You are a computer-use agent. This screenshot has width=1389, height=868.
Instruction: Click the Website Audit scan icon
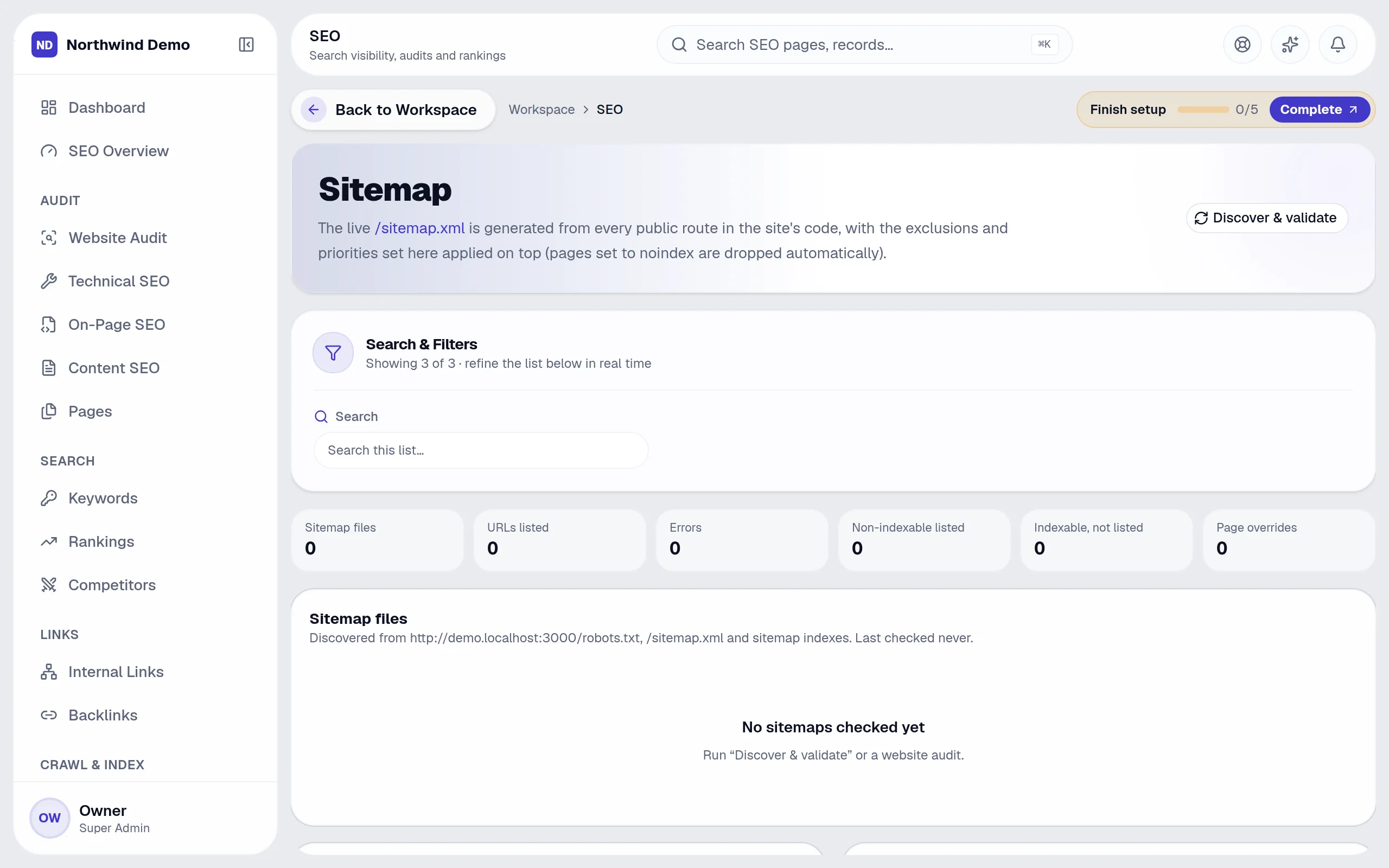click(49, 238)
